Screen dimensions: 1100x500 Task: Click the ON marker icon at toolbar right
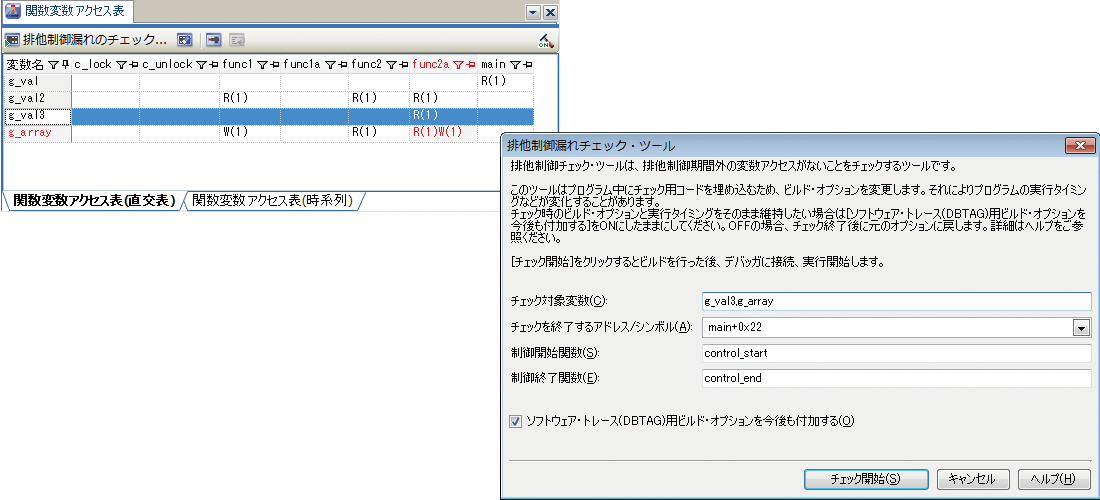tap(545, 40)
